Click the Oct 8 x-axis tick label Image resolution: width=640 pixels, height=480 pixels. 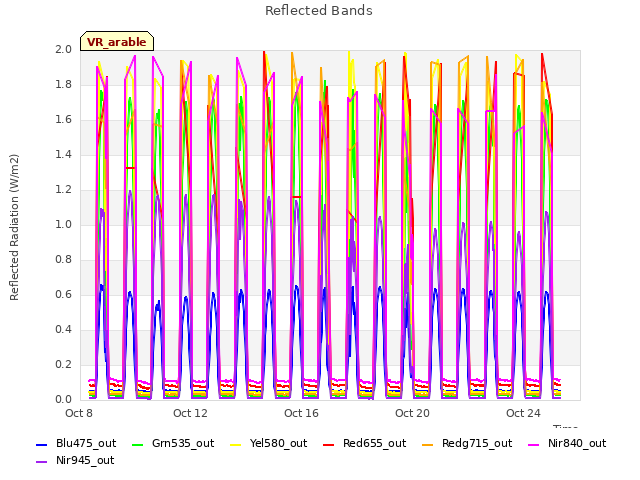pos(79,413)
